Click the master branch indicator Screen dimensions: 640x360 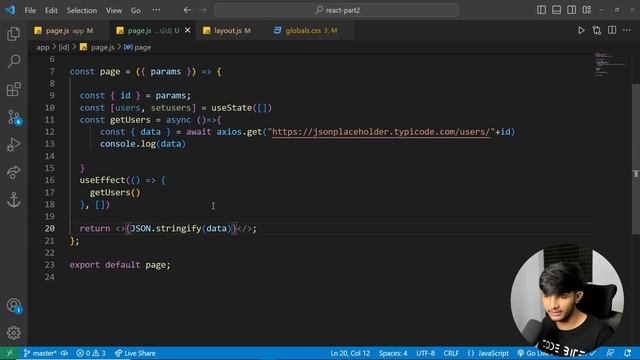coord(40,353)
